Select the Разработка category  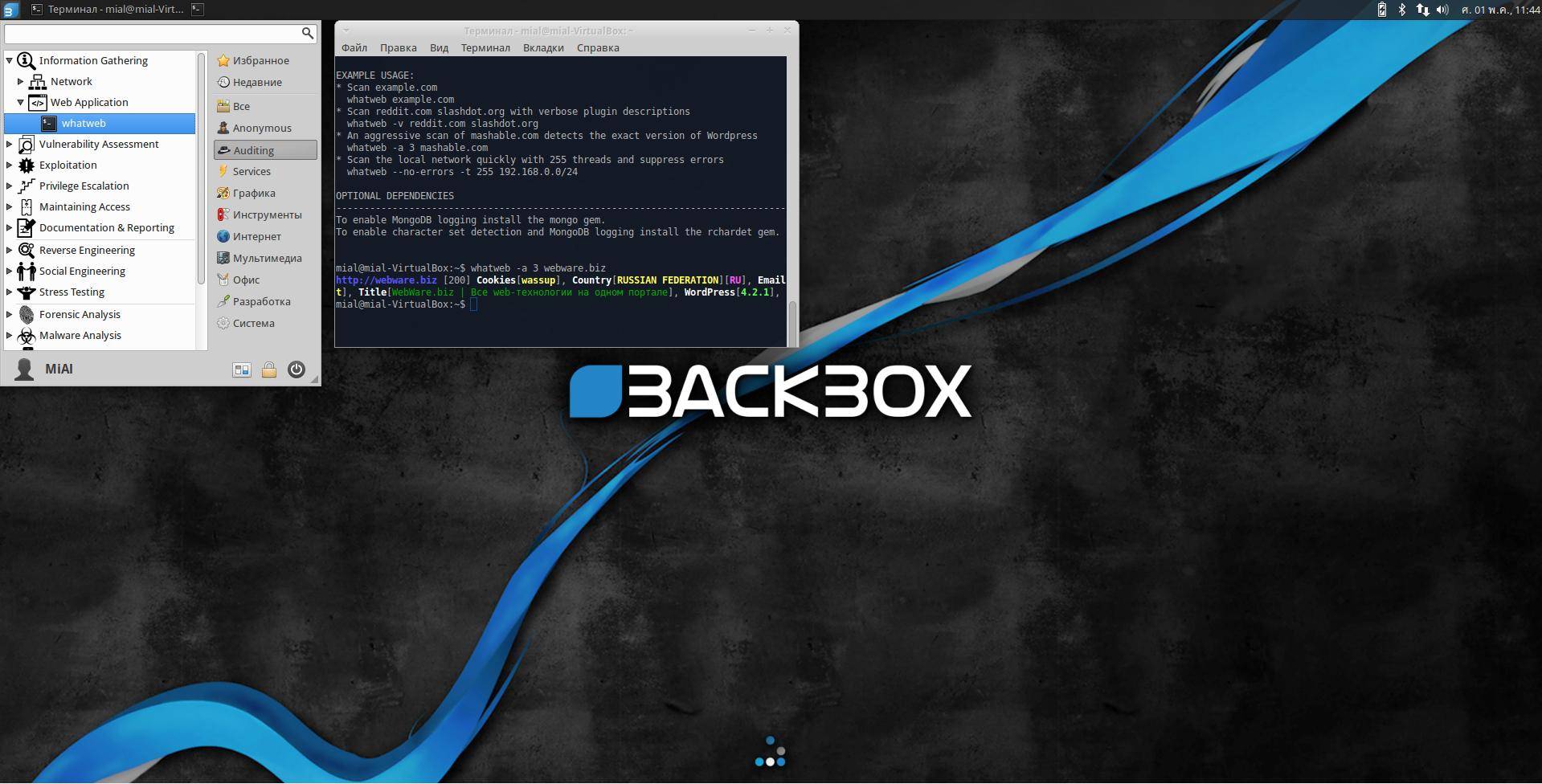point(265,301)
